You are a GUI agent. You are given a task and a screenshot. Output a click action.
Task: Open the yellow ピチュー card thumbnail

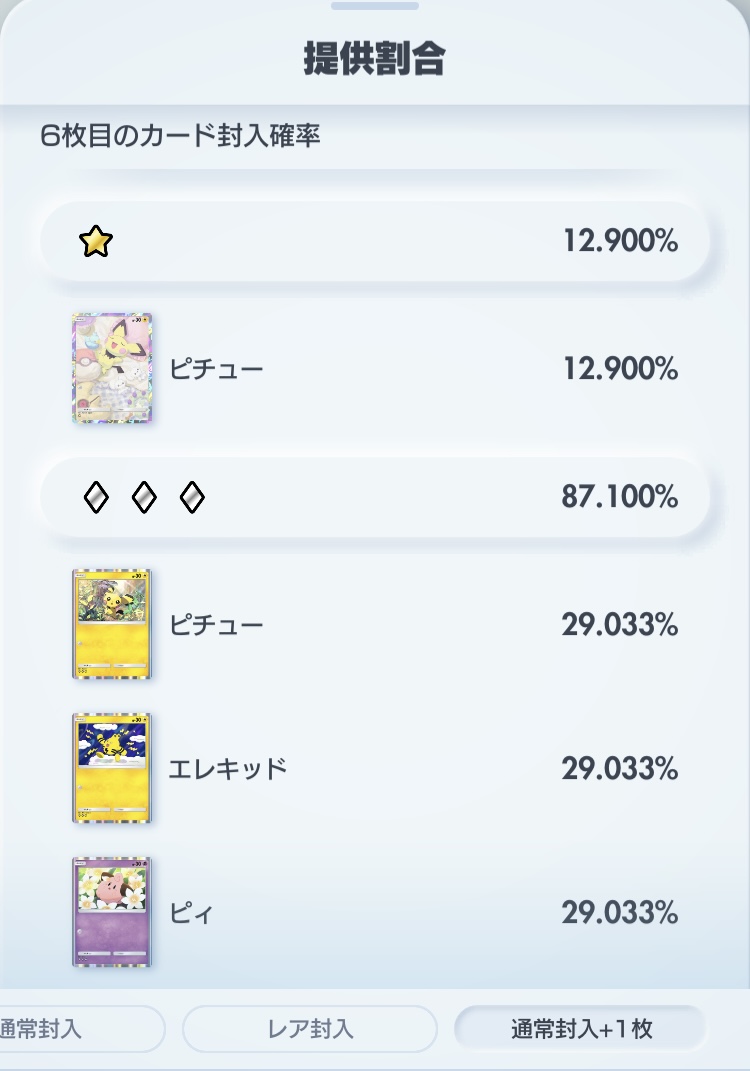coord(112,624)
